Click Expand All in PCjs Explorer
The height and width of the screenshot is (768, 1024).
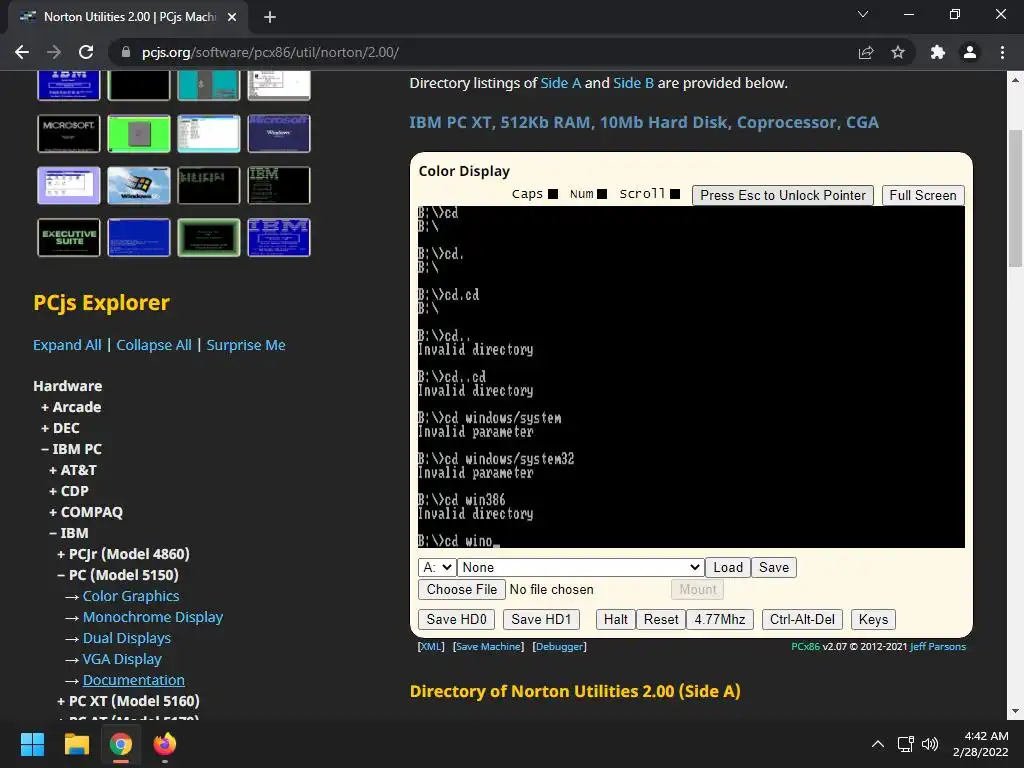point(67,345)
